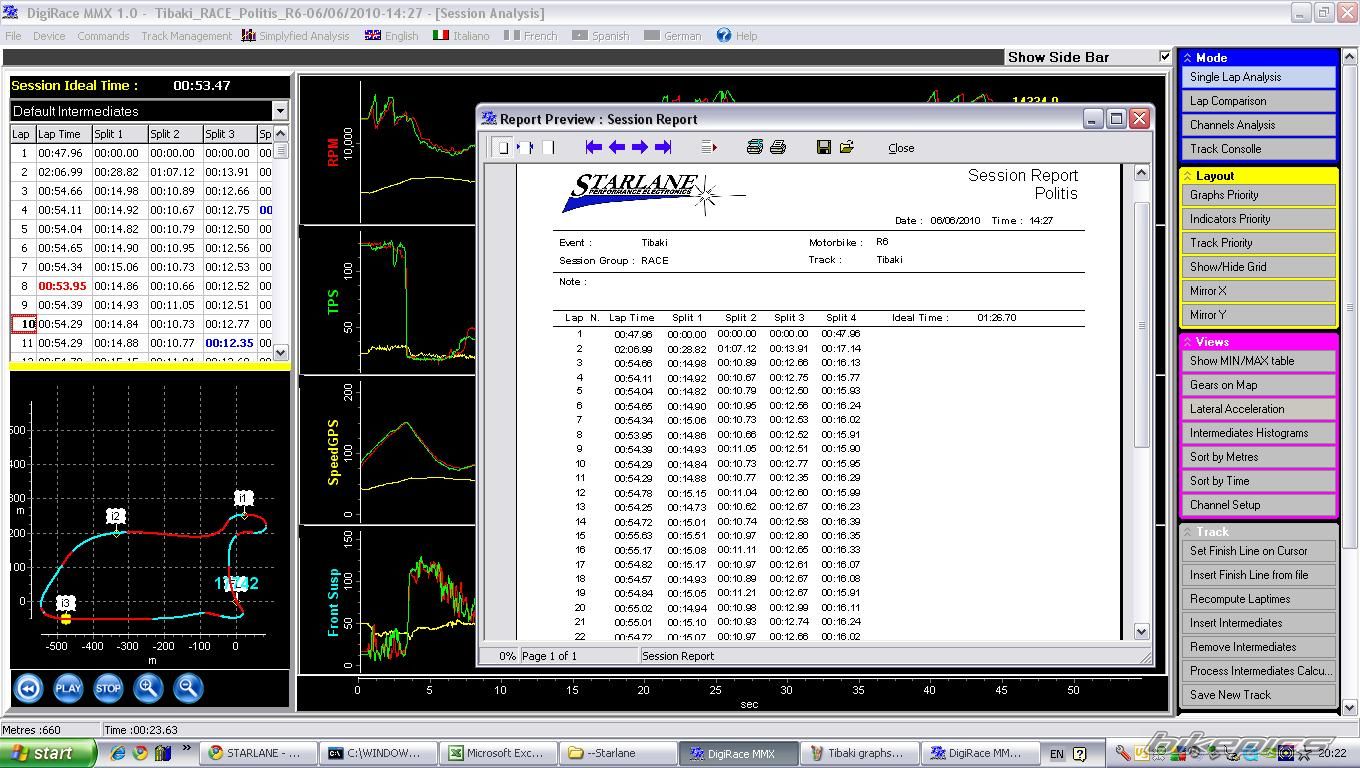The height and width of the screenshot is (768, 1360).
Task: Toggle Show/Hide Grid in the Layout panel
Action: 1258,267
